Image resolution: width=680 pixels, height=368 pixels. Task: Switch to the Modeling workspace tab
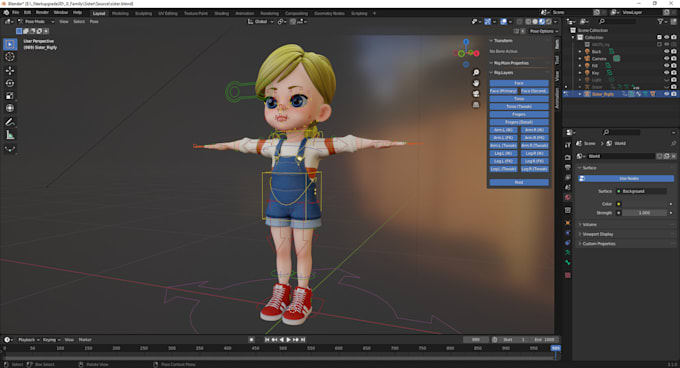[120, 13]
